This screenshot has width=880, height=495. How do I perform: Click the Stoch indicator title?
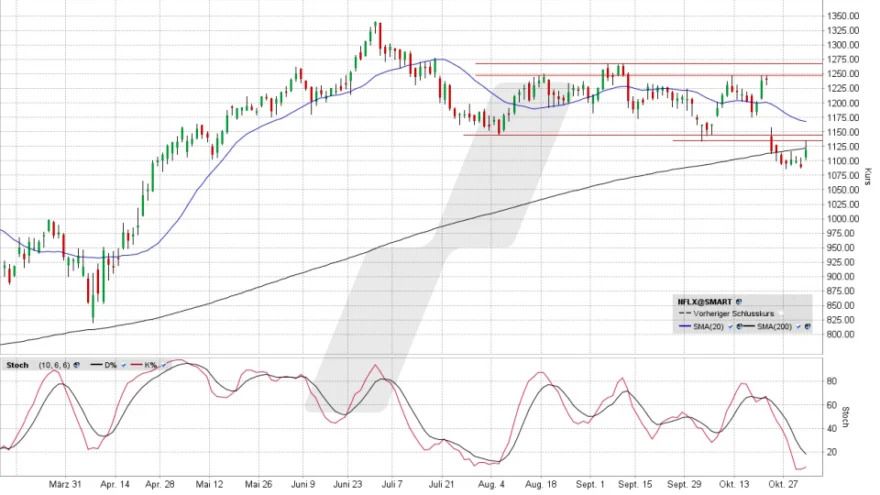pos(17,366)
